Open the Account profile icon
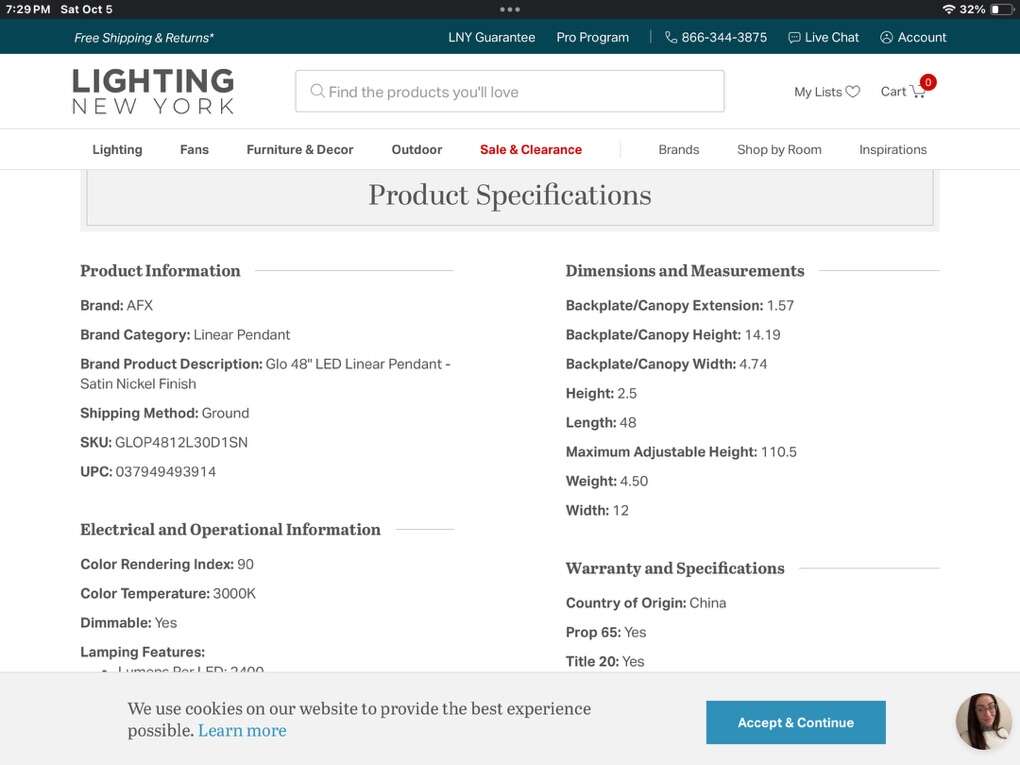The height and width of the screenshot is (765, 1020). pos(886,38)
